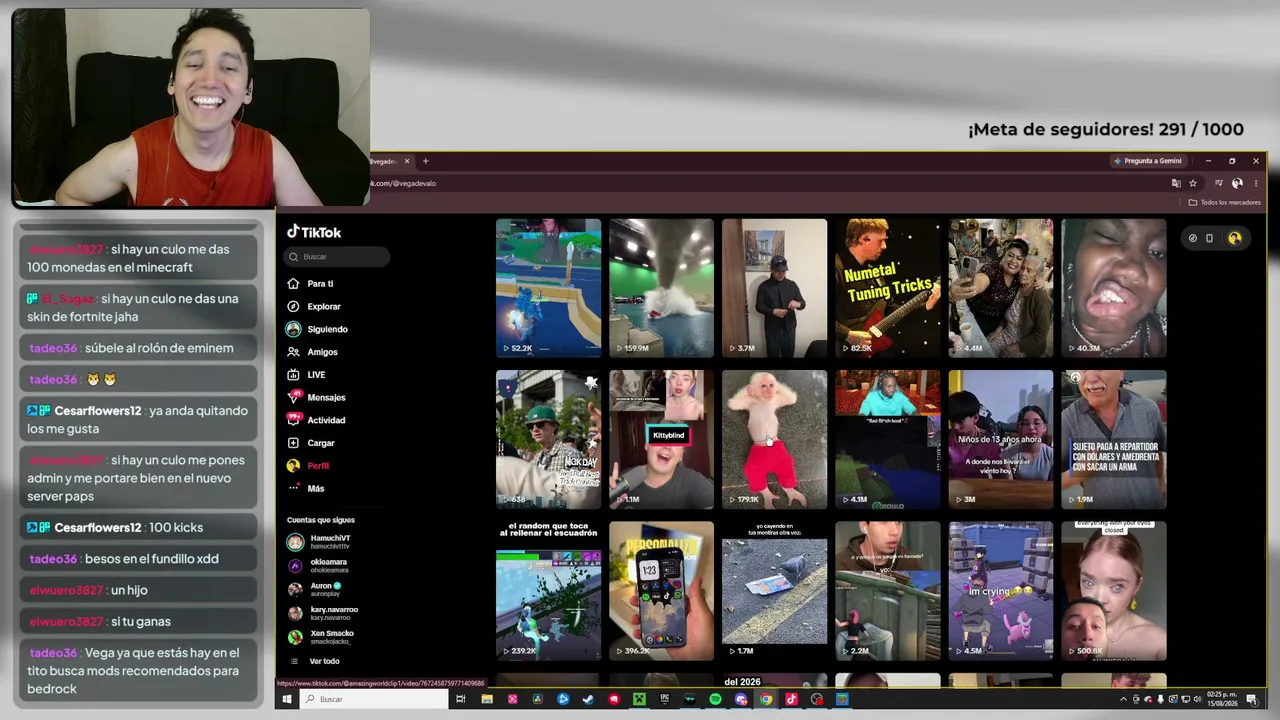The image size is (1280, 720).
Task: Open Spotify from the taskbar
Action: 715,699
